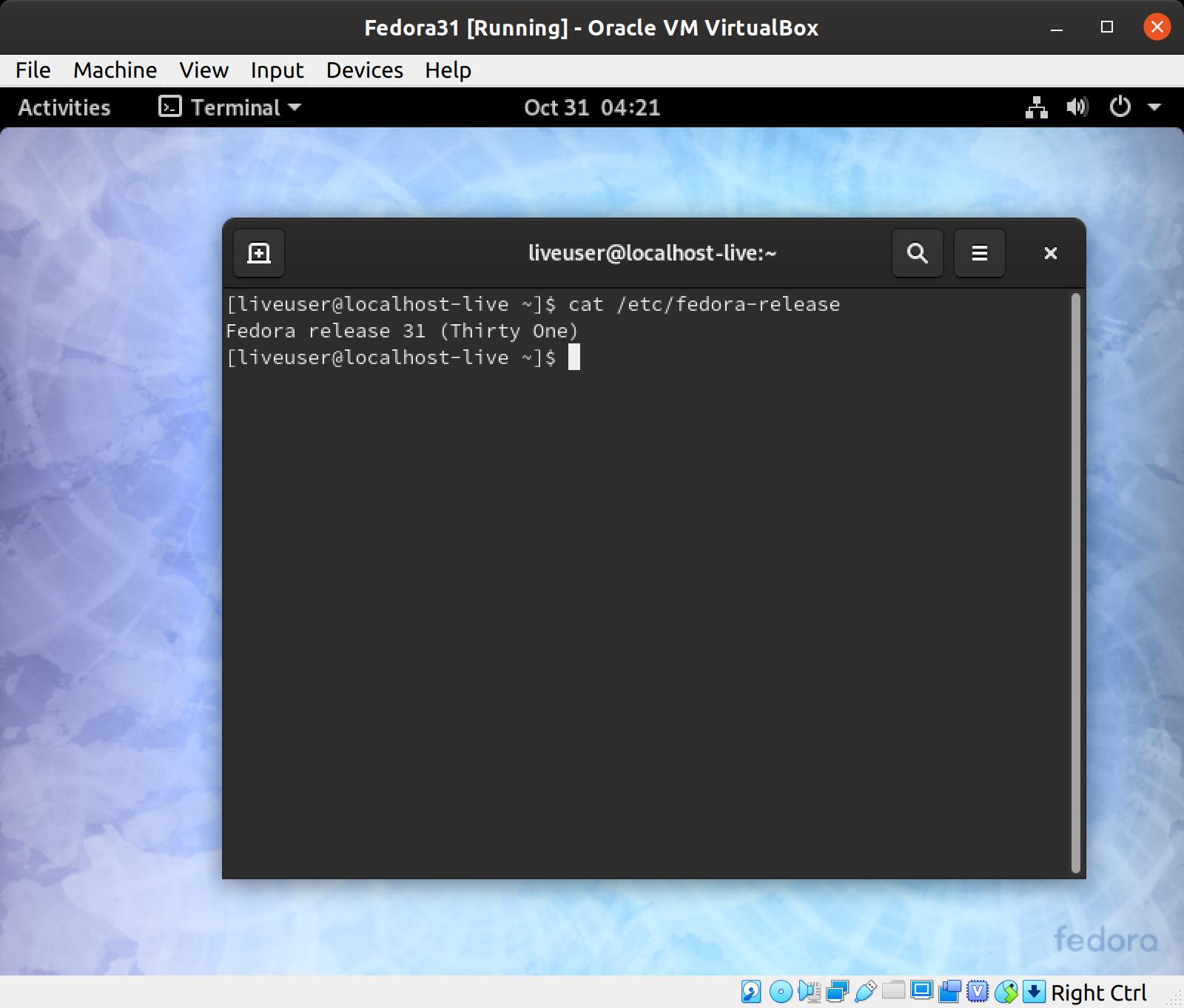
Task: Click the terminal search magnifier button
Action: tap(918, 253)
